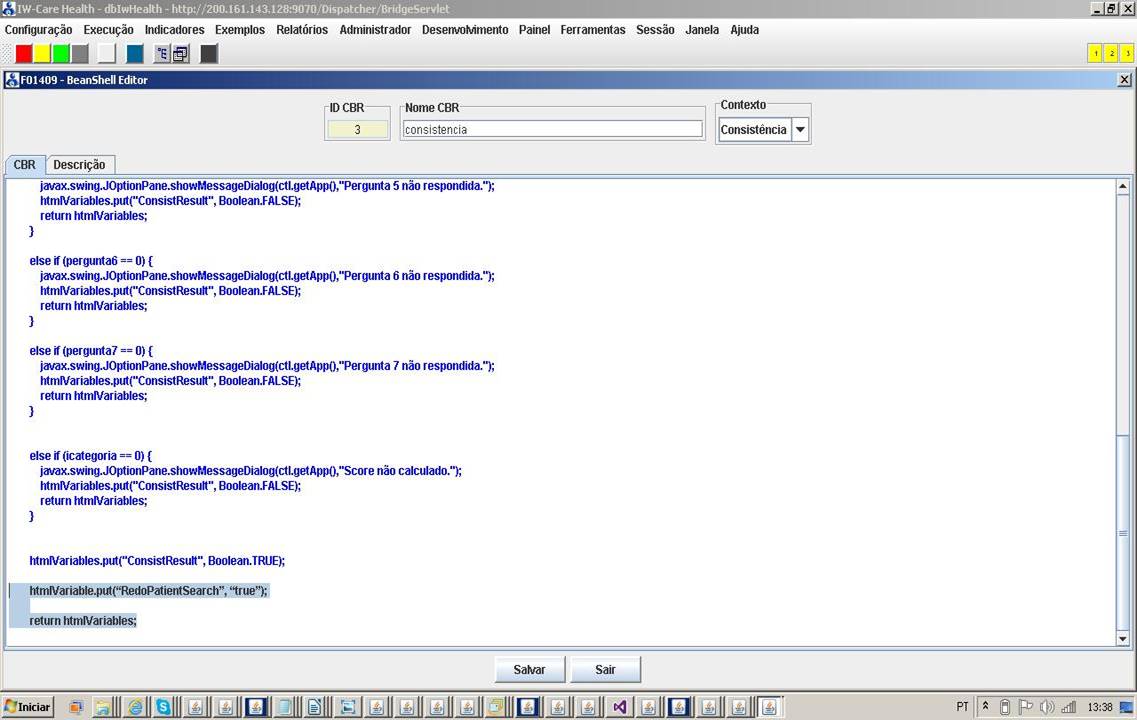Image resolution: width=1137 pixels, height=720 pixels.
Task: Click the cascading windows toolbar icon
Action: point(180,54)
